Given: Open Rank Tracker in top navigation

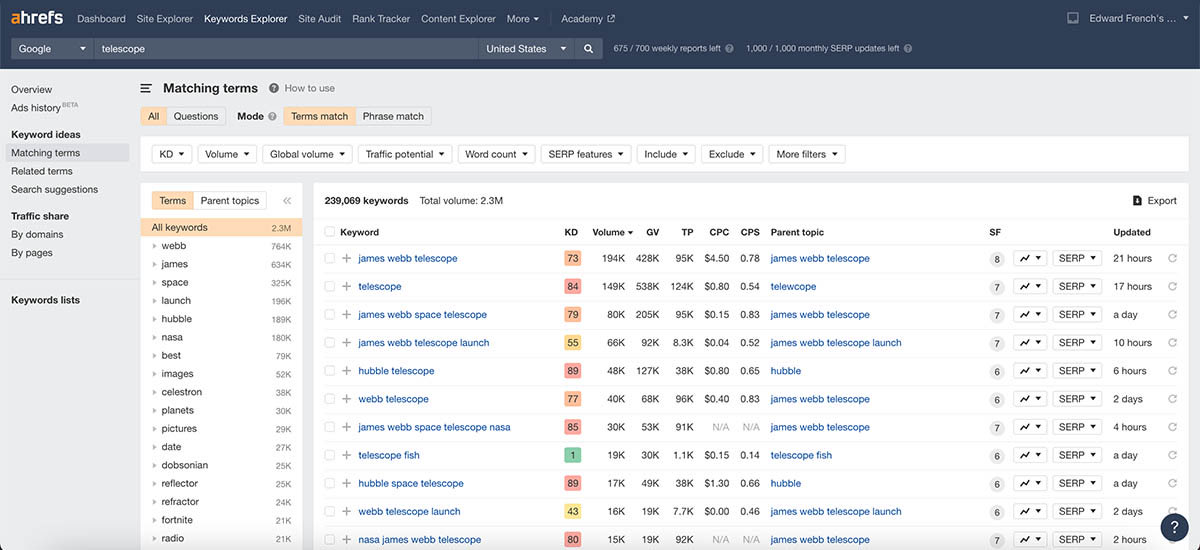Looking at the screenshot, I should [x=380, y=19].
